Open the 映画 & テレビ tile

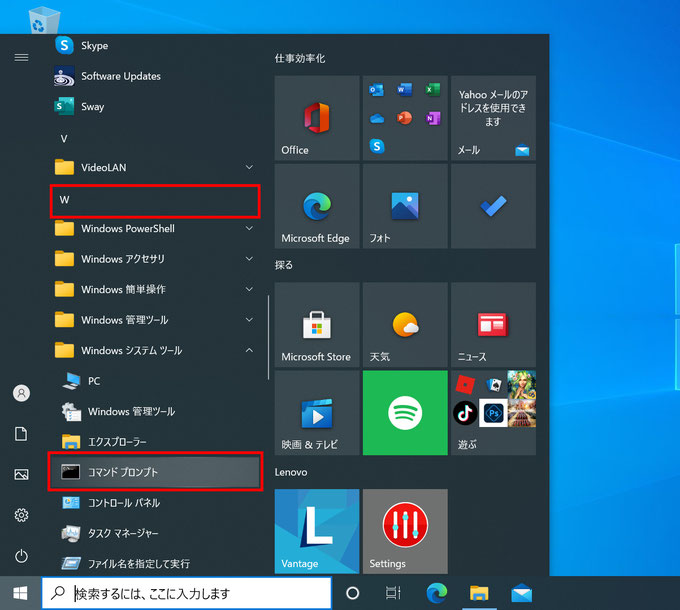[317, 413]
